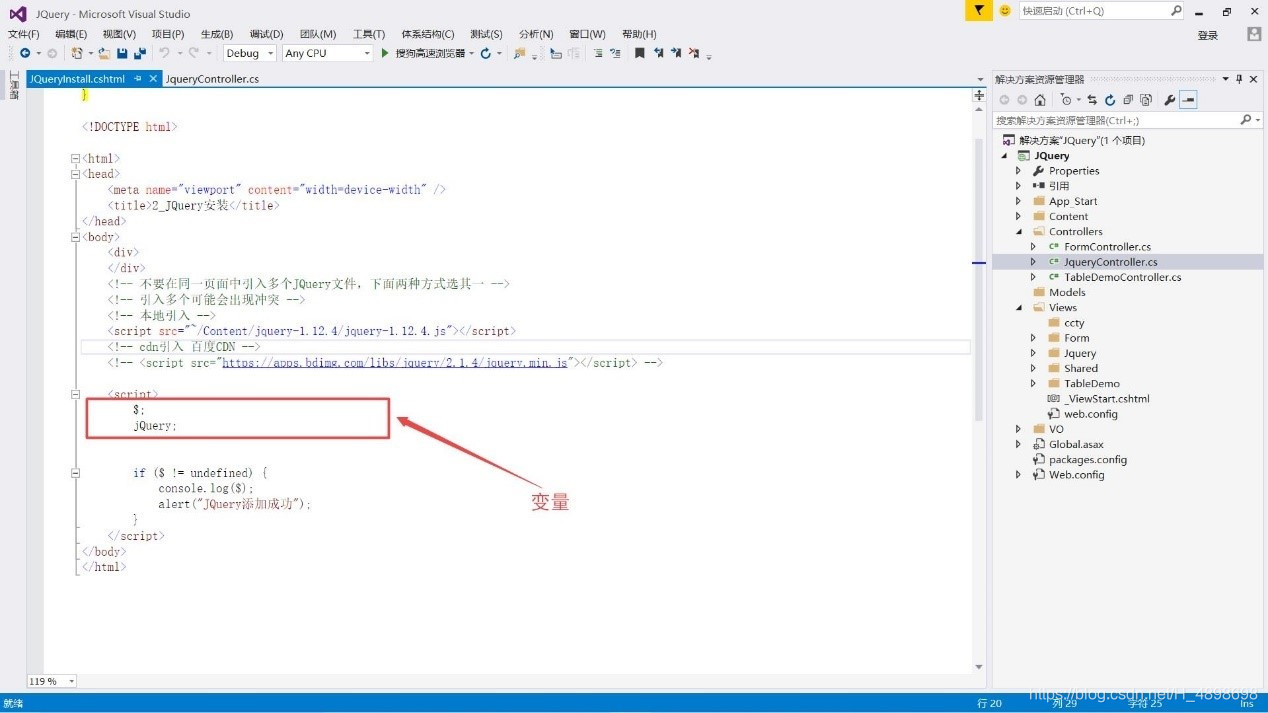Click the Save All icon

point(140,53)
